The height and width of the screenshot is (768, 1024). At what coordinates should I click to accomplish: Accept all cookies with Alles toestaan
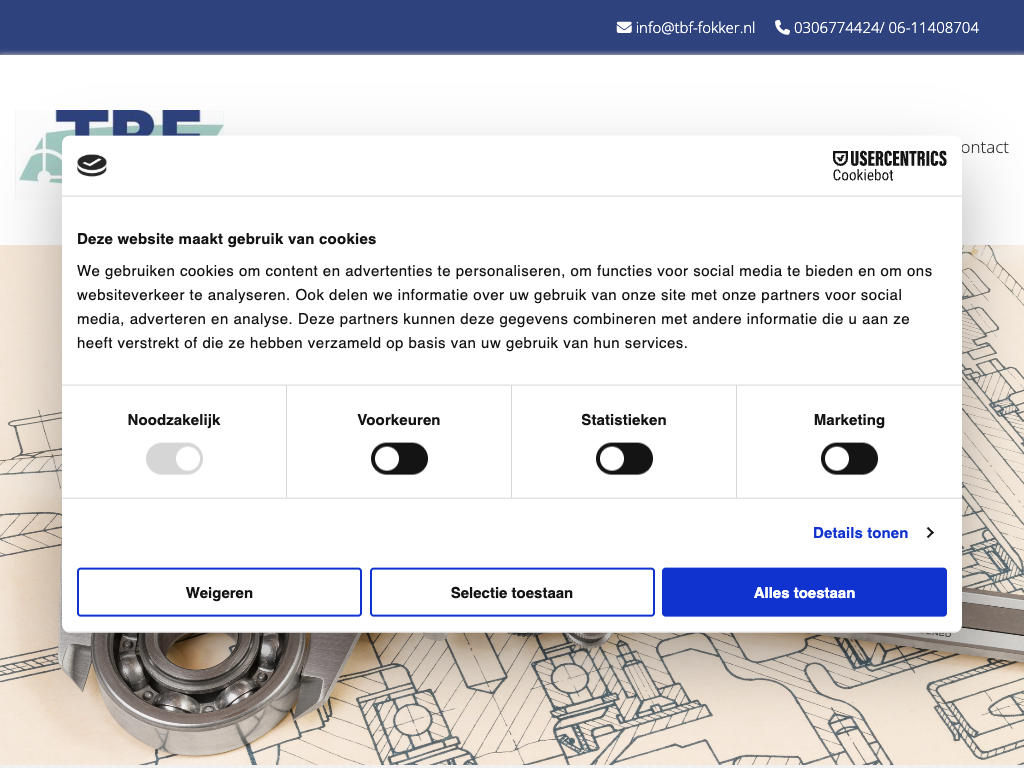(804, 593)
